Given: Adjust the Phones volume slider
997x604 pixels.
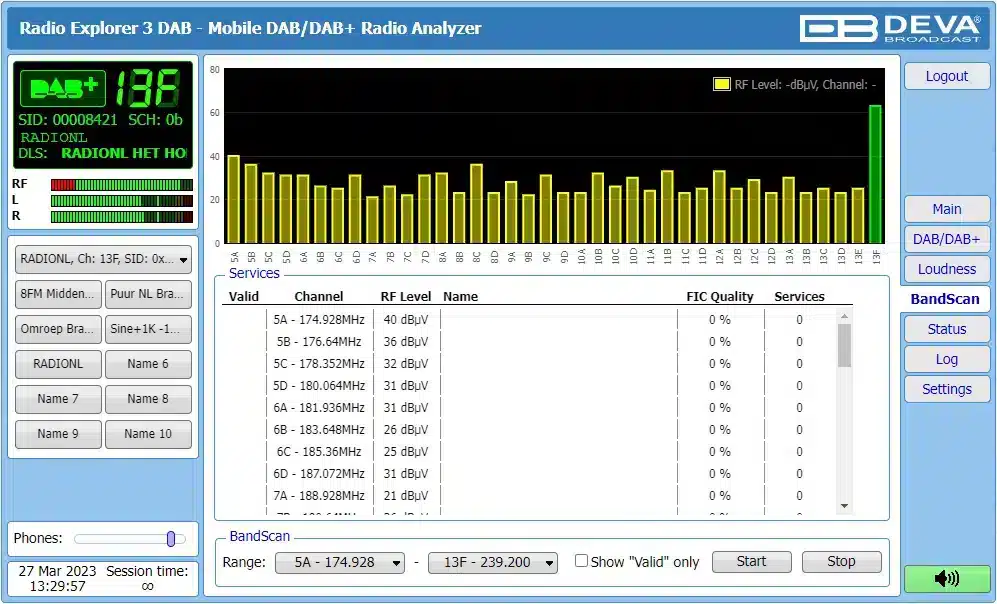Looking at the screenshot, I should [x=171, y=539].
